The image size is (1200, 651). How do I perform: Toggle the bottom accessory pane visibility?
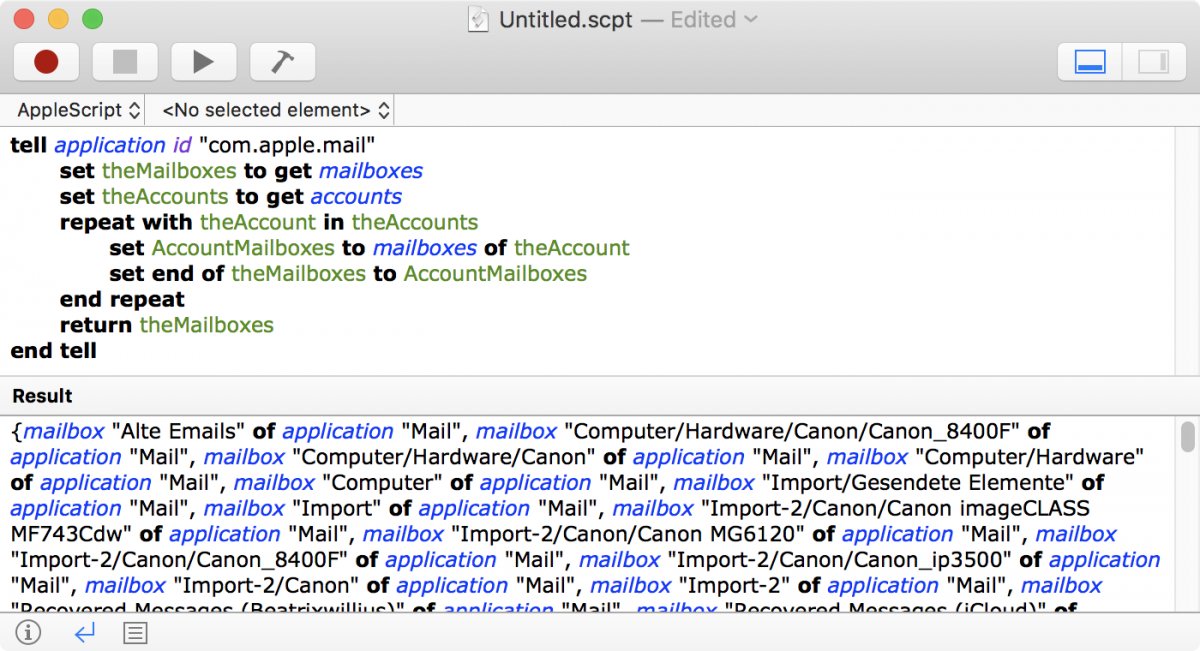(1089, 61)
